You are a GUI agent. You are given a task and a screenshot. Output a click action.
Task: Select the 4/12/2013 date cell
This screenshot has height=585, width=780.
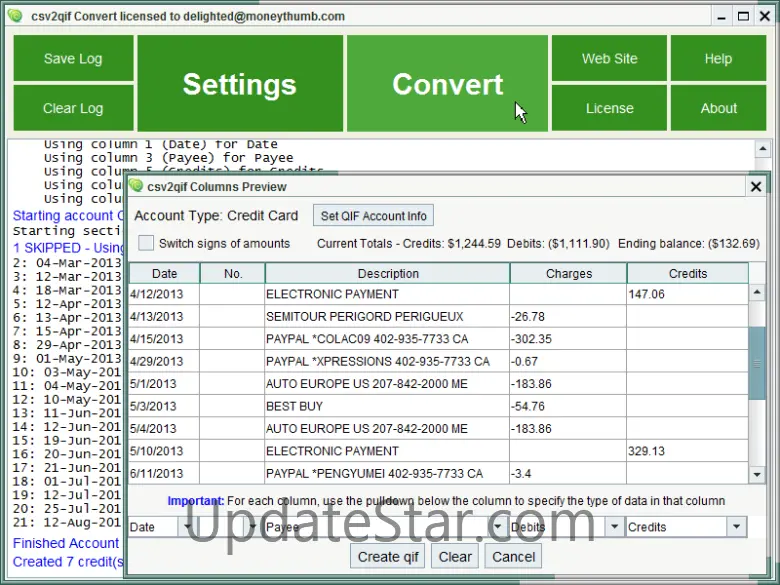pyautogui.click(x=164, y=294)
